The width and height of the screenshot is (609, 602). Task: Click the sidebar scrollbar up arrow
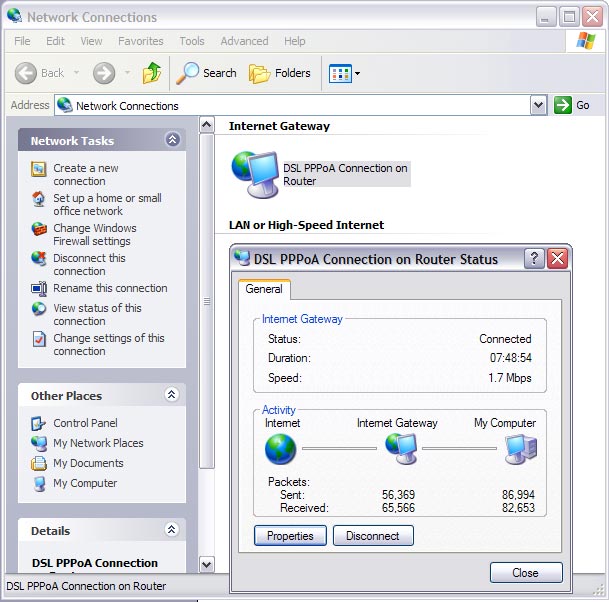pos(207,125)
